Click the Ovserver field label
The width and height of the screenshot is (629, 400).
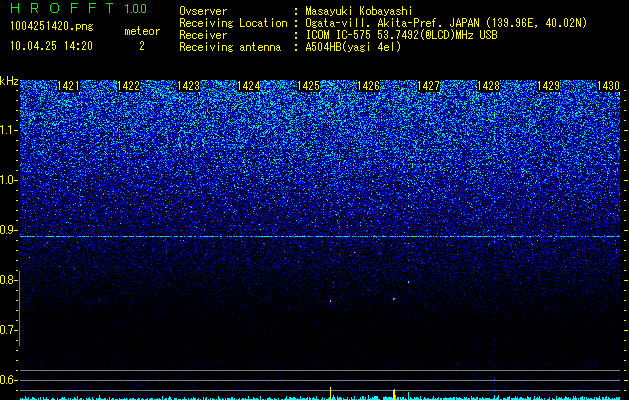203,12
